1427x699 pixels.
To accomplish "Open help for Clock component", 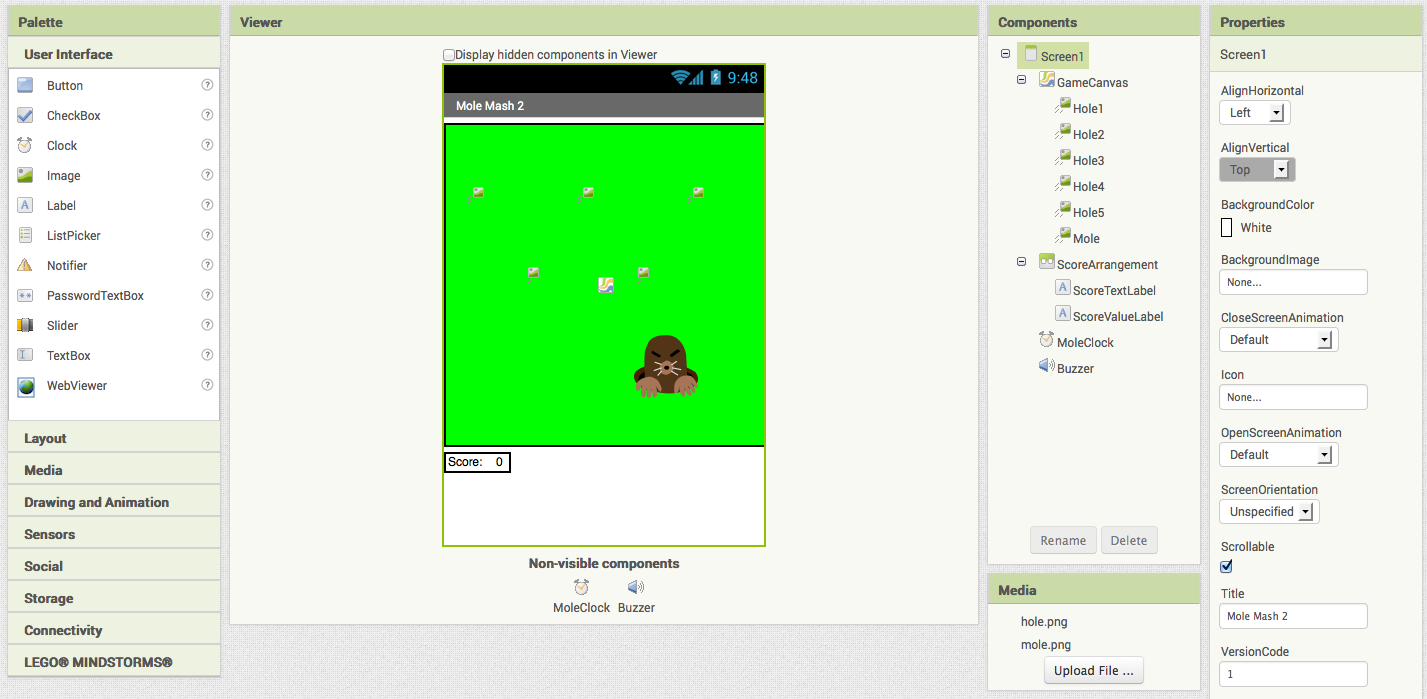I will click(207, 146).
